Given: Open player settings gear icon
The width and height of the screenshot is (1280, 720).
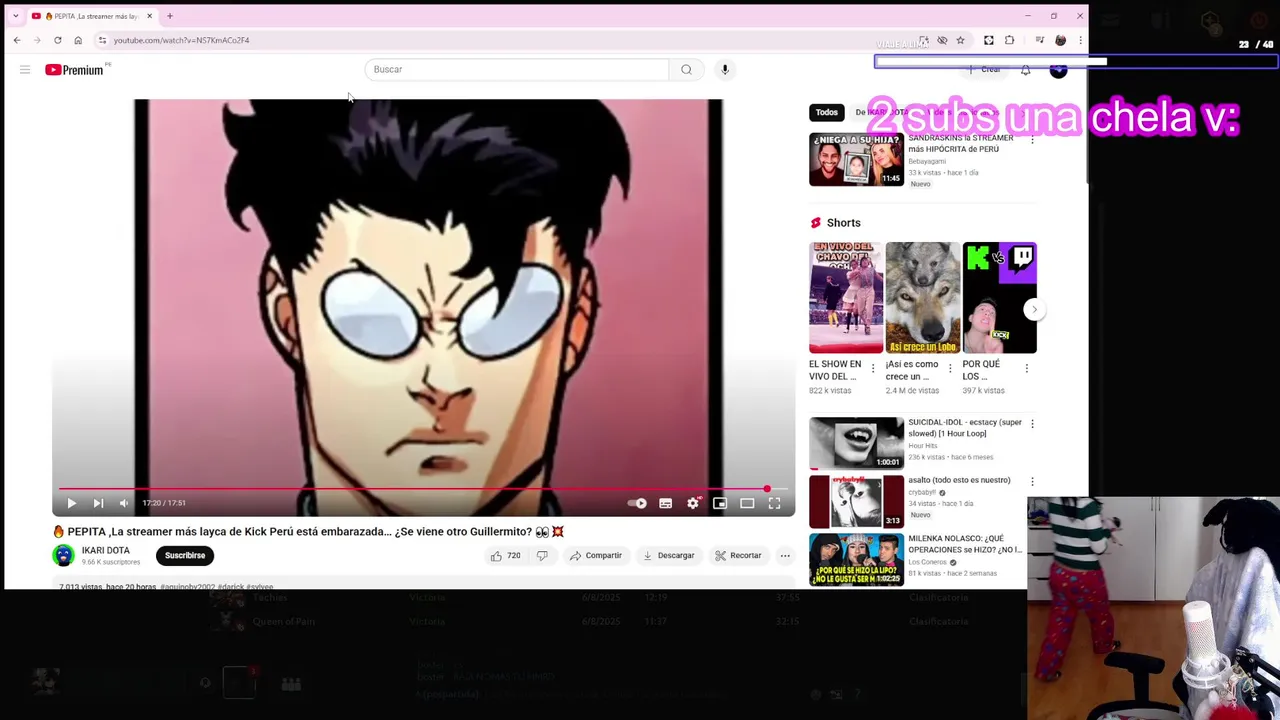Looking at the screenshot, I should point(692,503).
